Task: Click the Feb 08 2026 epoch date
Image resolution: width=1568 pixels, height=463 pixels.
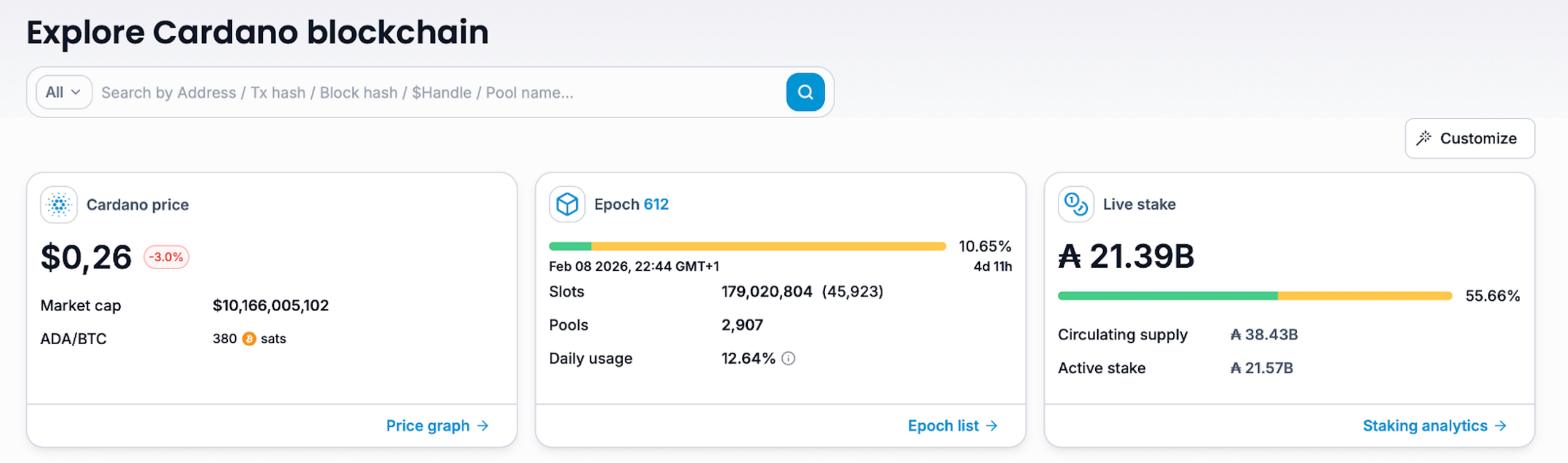Action: (634, 266)
